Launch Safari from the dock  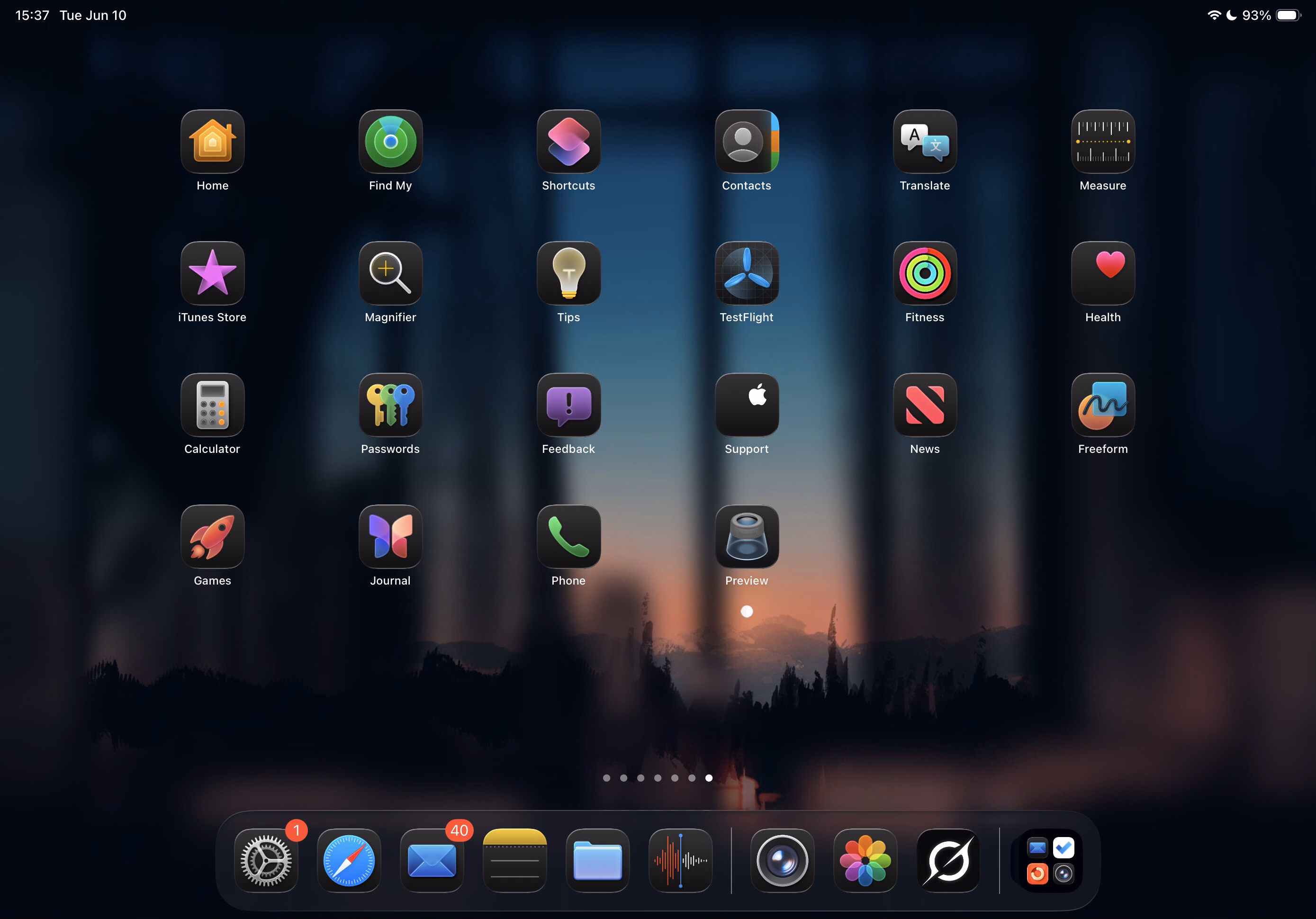pos(349,861)
